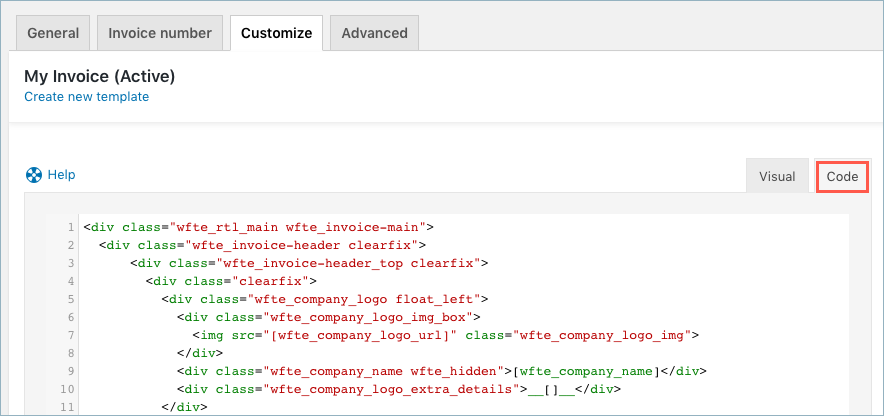Click line number 10 in the gutter
This screenshot has width=884, height=416.
click(69, 390)
